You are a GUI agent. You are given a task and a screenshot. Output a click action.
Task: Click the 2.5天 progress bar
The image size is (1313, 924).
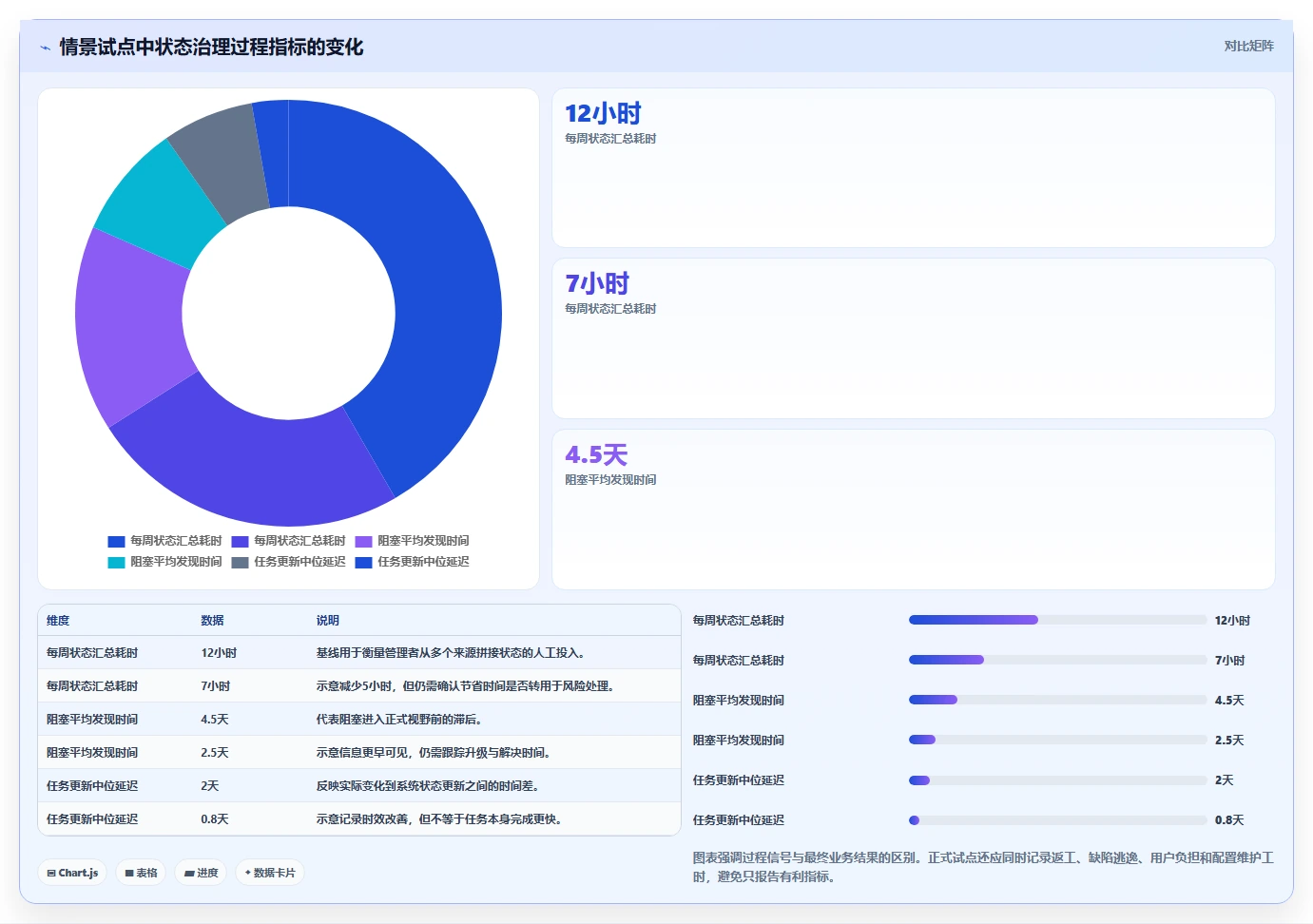(1057, 740)
